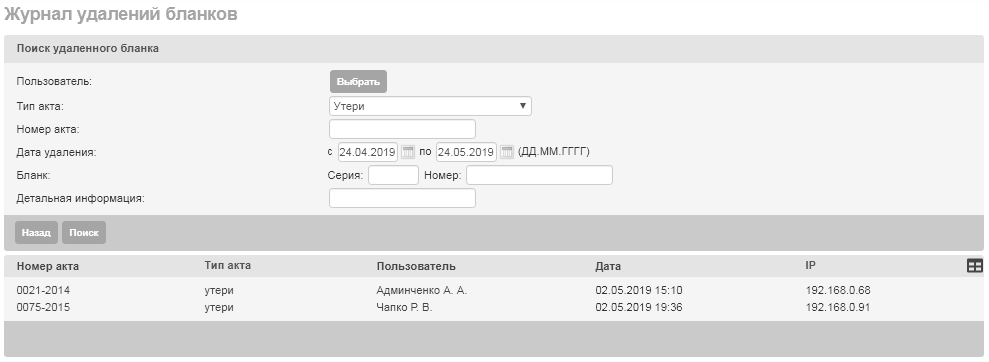Screen dimensions: 989x362
Task: Sort by Дата column header
Action: tap(608, 266)
